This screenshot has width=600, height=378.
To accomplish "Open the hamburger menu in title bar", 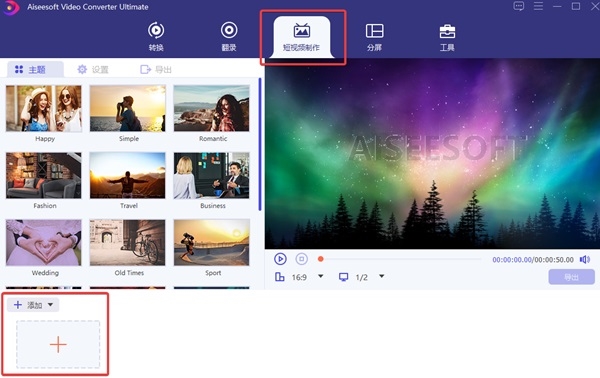I will click(x=538, y=6).
